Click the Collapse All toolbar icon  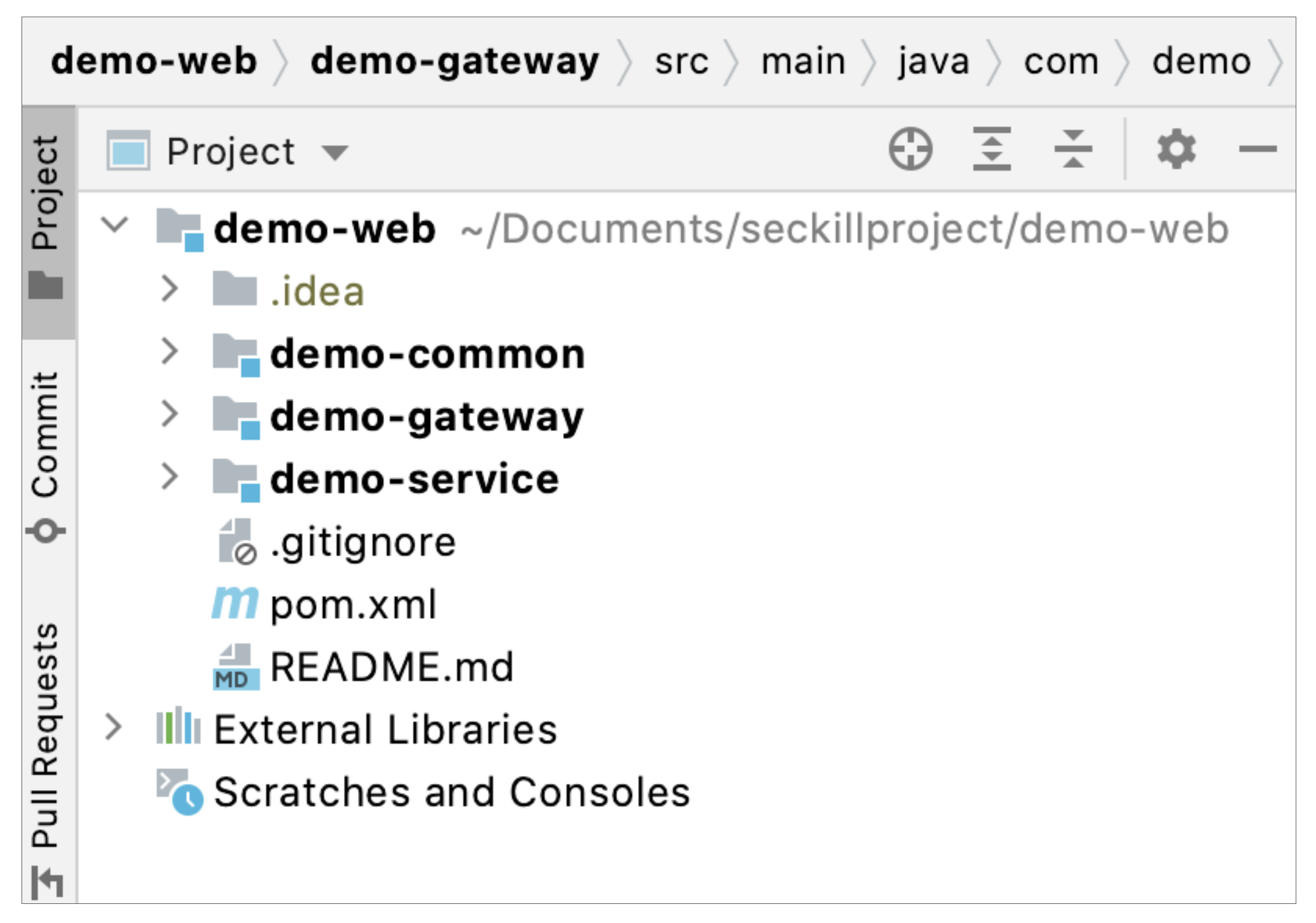pyautogui.click(x=1072, y=150)
